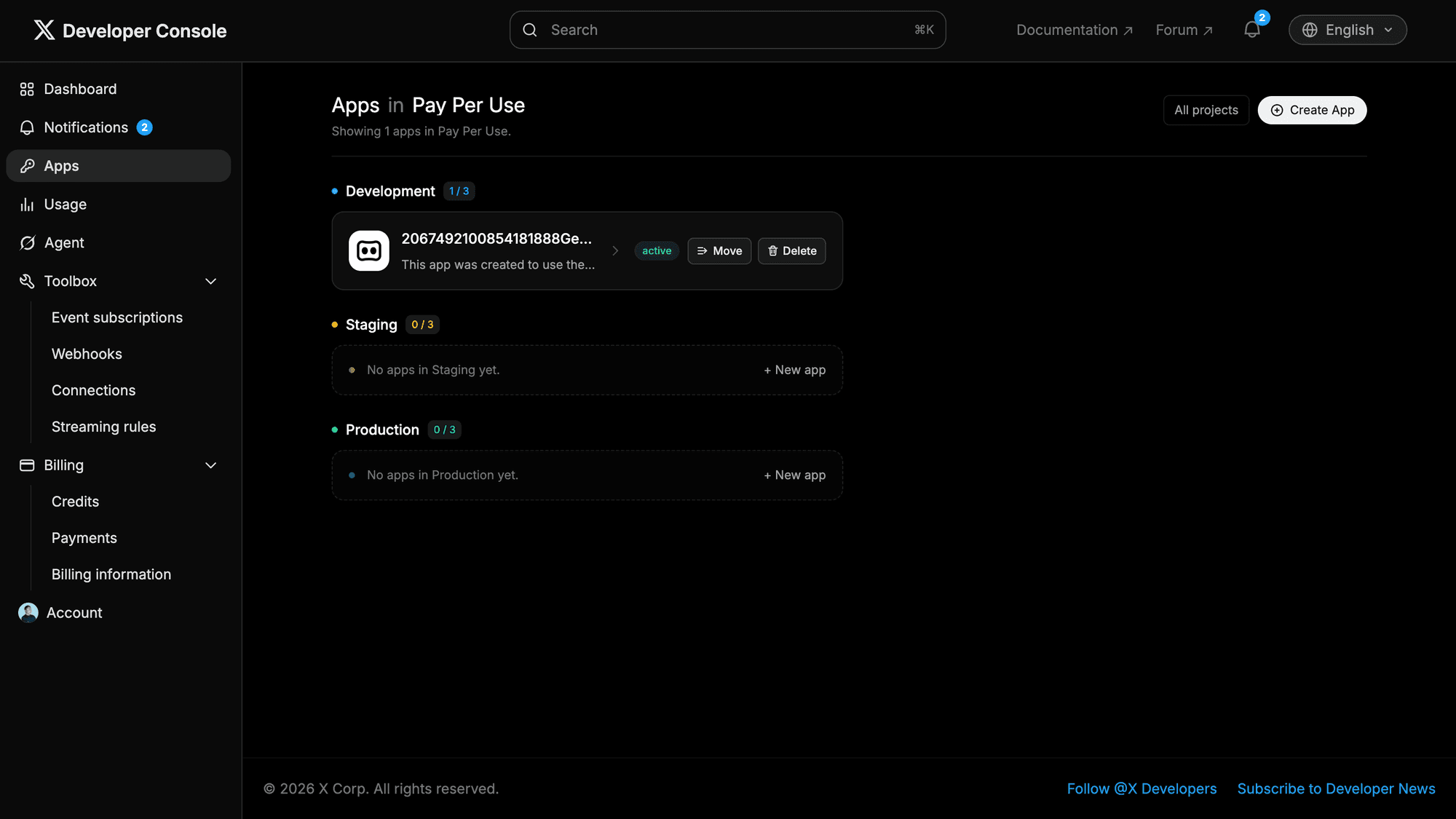Screen dimensions: 1456x819
Task: Click New app in the Staging section
Action: (x=794, y=370)
